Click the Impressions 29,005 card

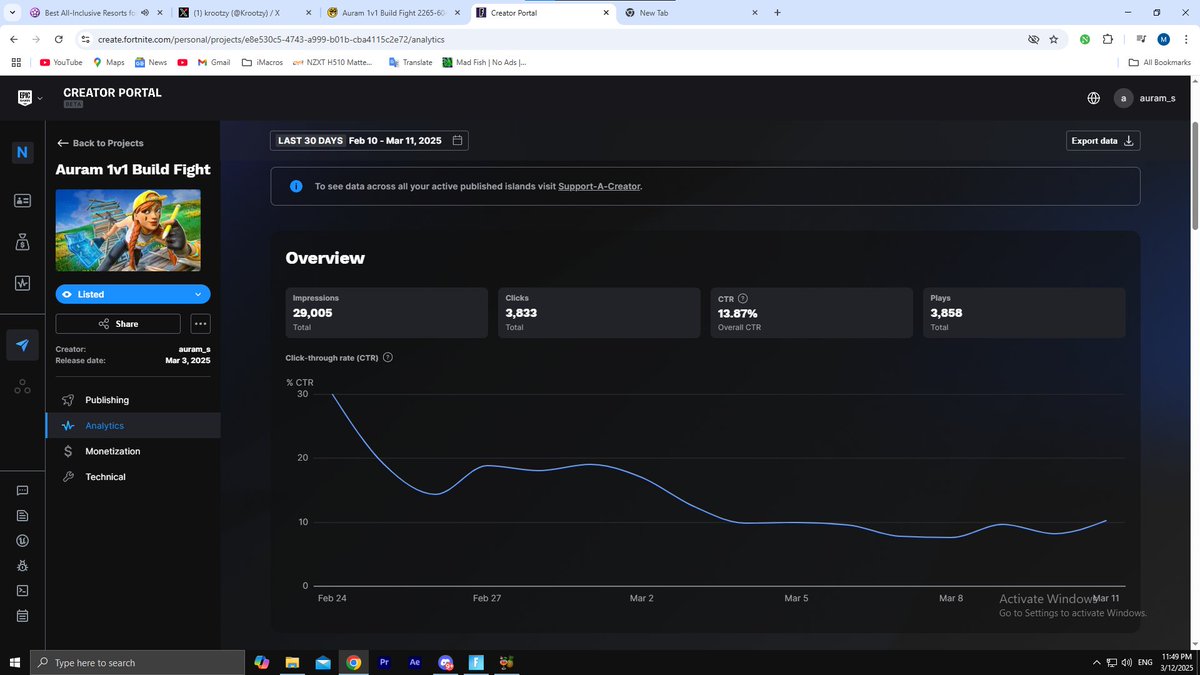point(386,313)
